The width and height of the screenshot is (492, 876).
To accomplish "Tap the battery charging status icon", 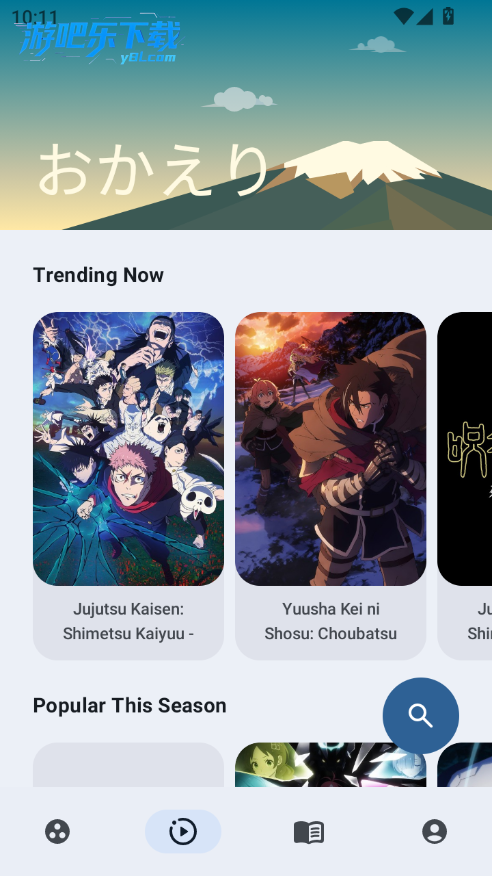I will click(448, 16).
